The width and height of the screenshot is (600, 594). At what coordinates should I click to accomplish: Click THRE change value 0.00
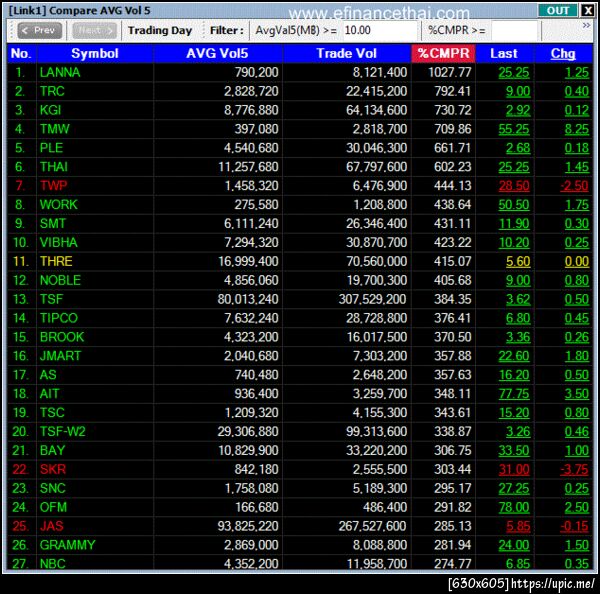click(x=577, y=261)
